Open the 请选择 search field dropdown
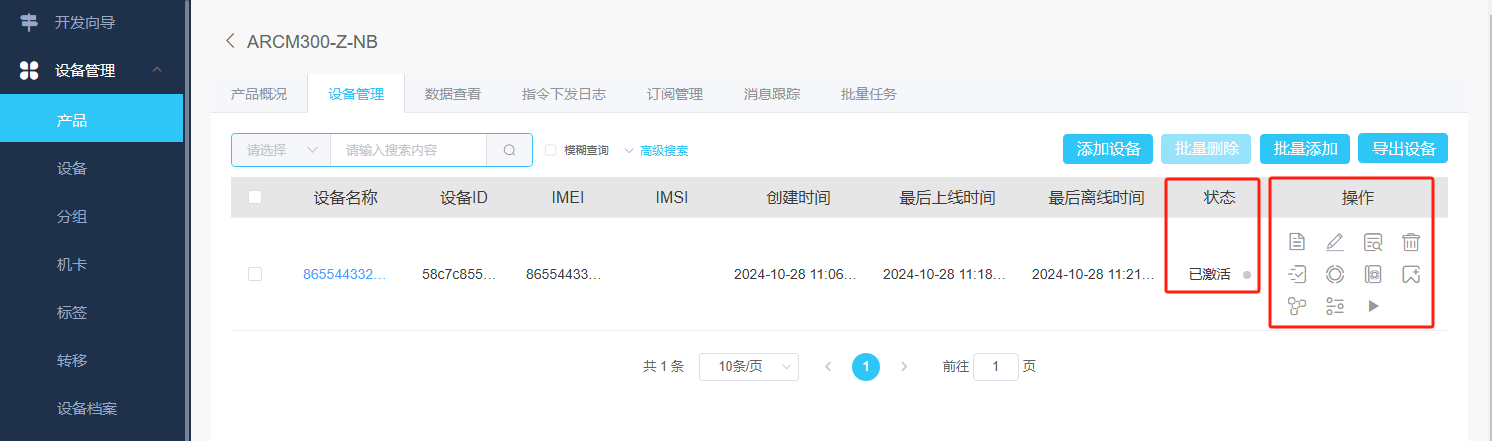This screenshot has width=1492, height=441. coord(281,150)
